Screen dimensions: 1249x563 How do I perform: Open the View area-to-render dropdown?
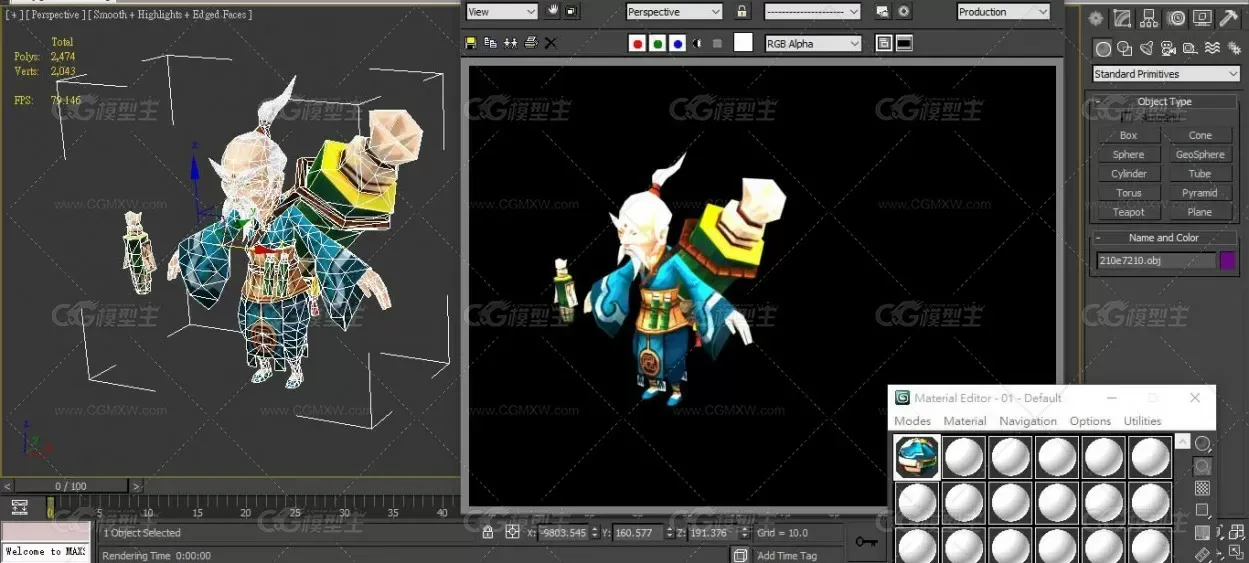pos(502,12)
